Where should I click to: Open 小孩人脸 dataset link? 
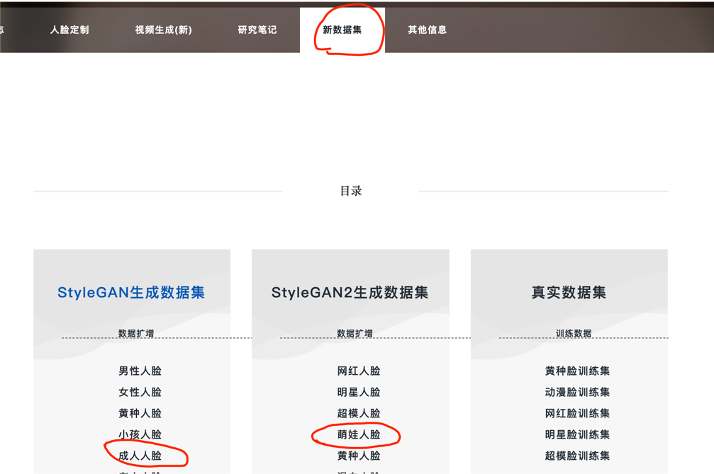point(140,434)
